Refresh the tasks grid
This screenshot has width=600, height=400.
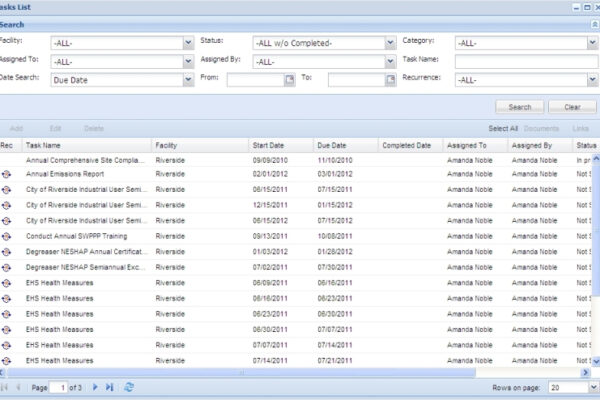point(129,387)
